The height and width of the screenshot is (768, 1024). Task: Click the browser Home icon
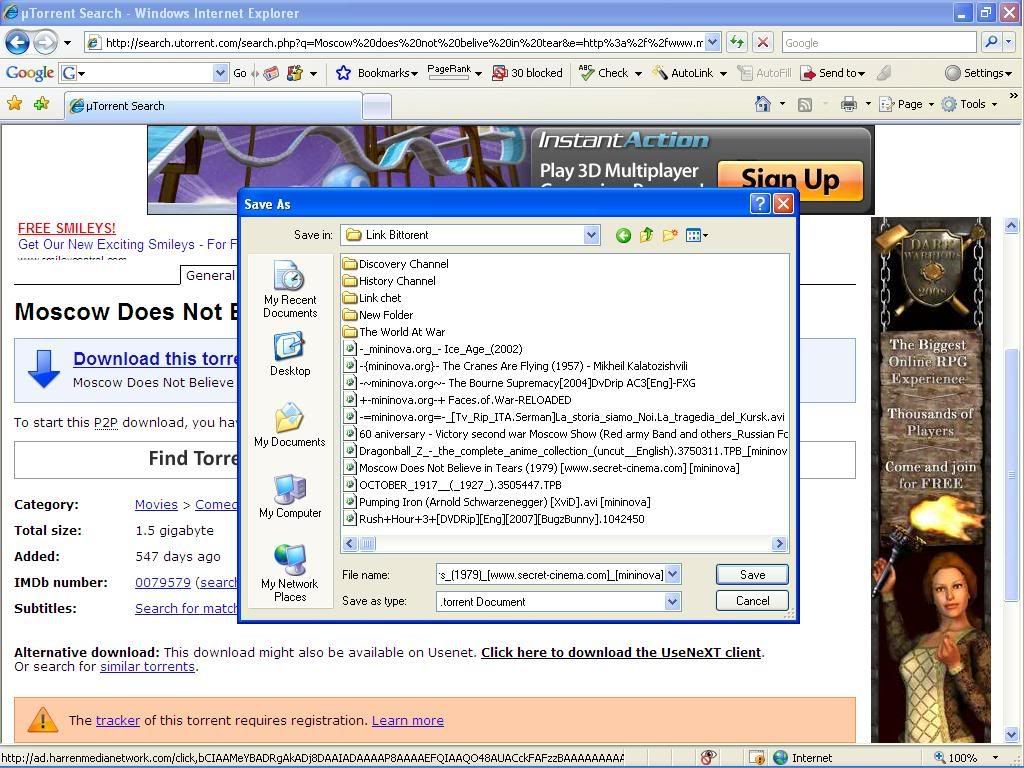click(763, 104)
